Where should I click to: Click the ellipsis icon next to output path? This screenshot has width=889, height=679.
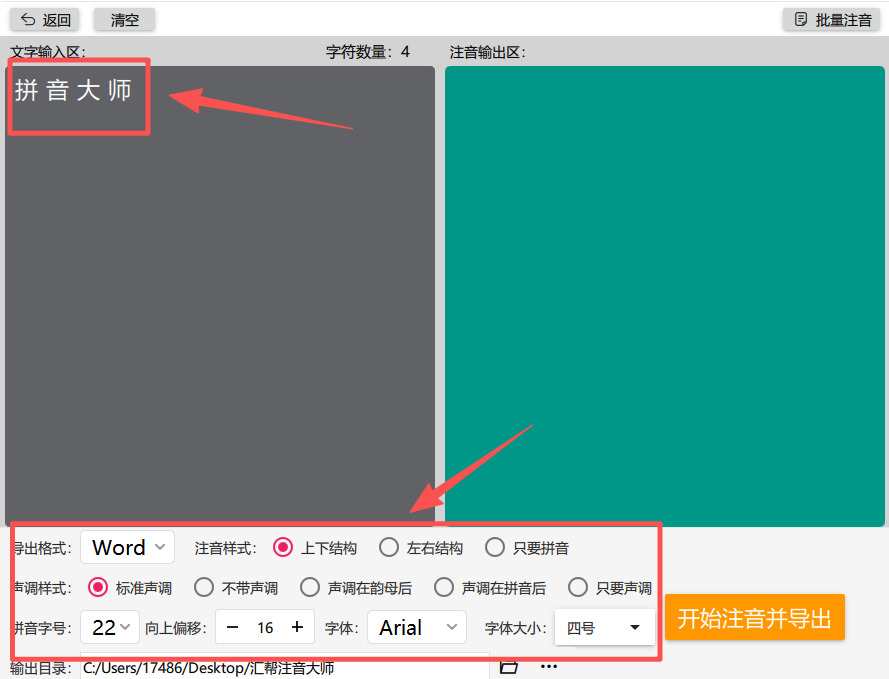pos(548,665)
